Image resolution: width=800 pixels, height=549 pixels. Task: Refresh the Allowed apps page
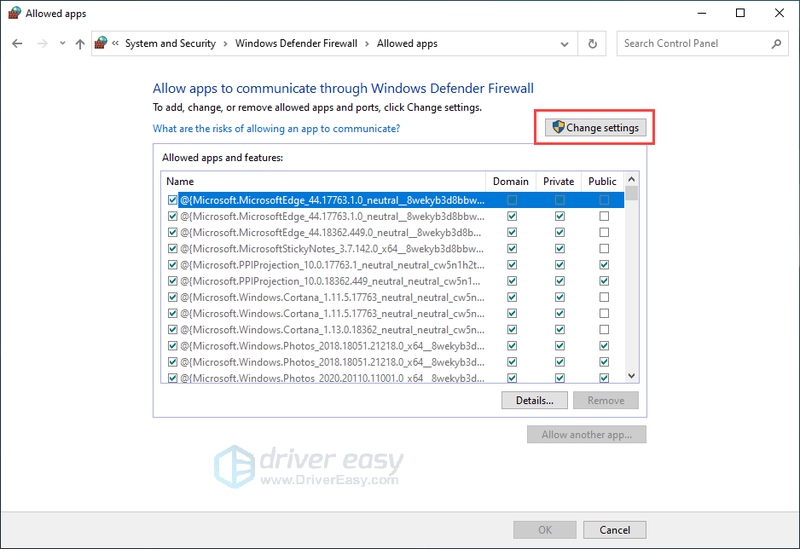coord(592,44)
